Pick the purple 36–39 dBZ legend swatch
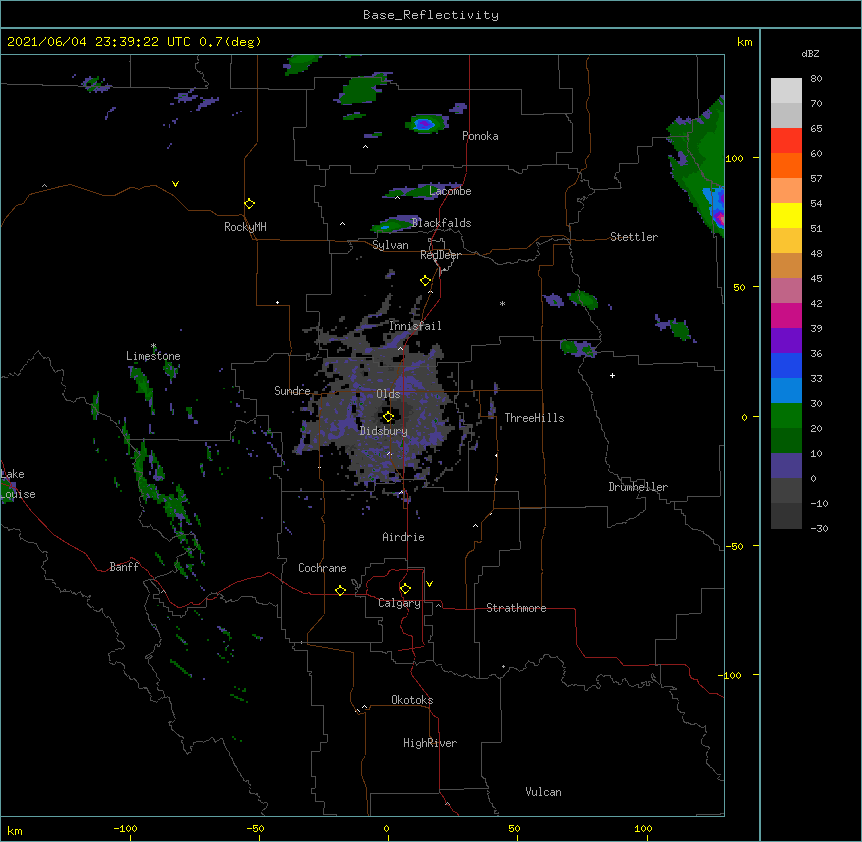This screenshot has height=842, width=862. pyautogui.click(x=786, y=341)
